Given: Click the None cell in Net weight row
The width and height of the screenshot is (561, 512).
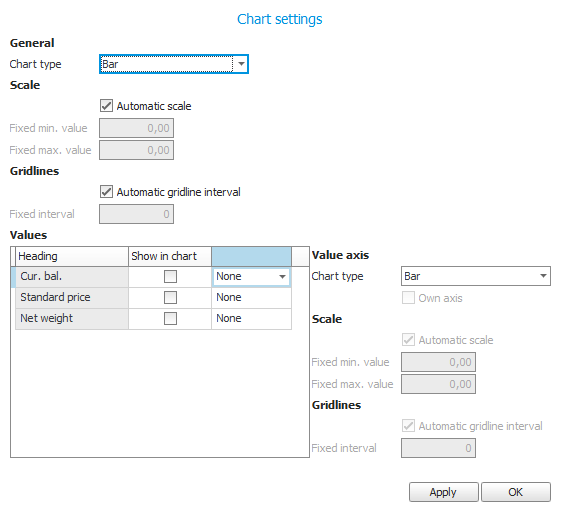Looking at the screenshot, I should (251, 319).
